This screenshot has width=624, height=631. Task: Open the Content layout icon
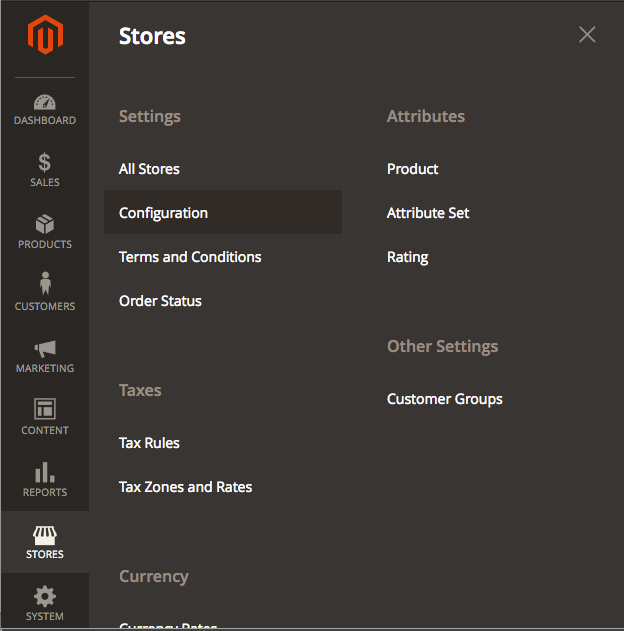(44, 409)
